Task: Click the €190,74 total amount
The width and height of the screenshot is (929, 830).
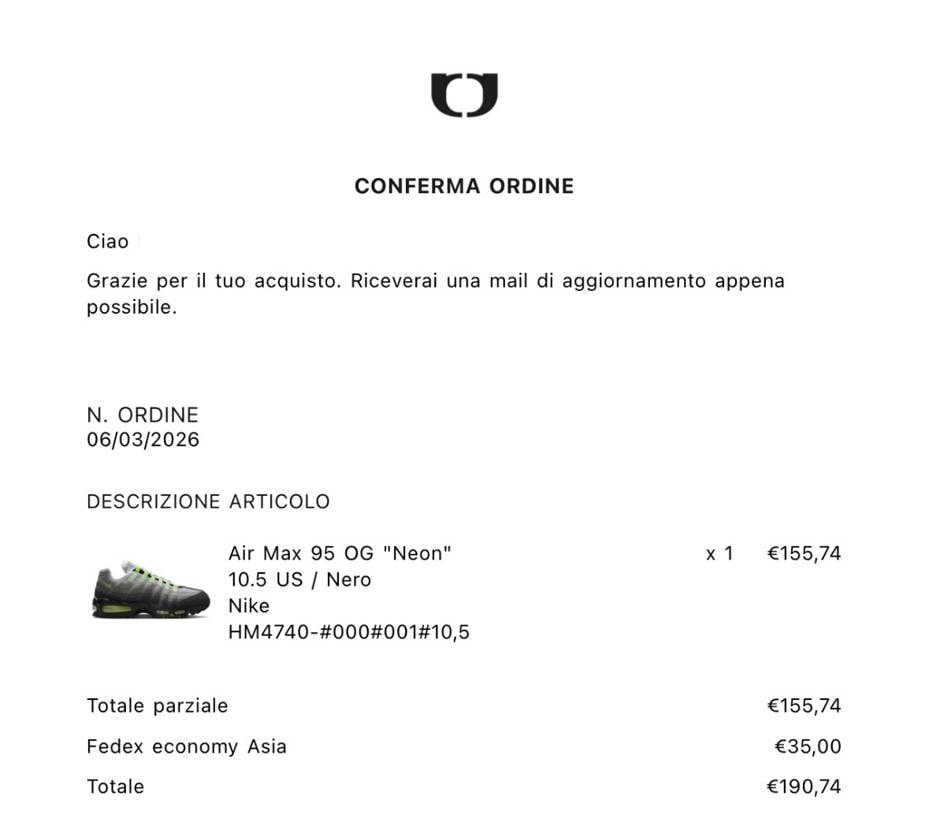Action: 804,787
